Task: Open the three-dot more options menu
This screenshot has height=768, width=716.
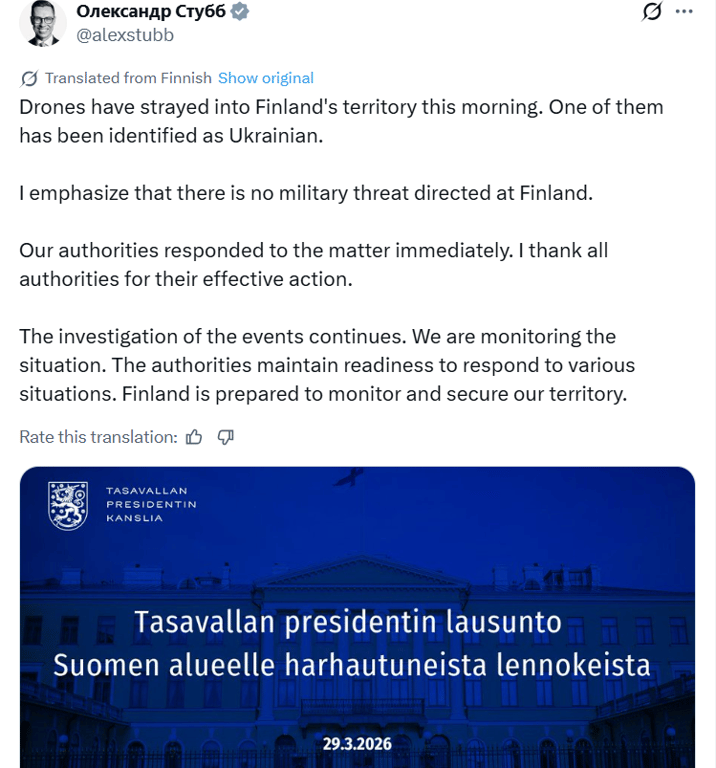Action: tap(684, 12)
